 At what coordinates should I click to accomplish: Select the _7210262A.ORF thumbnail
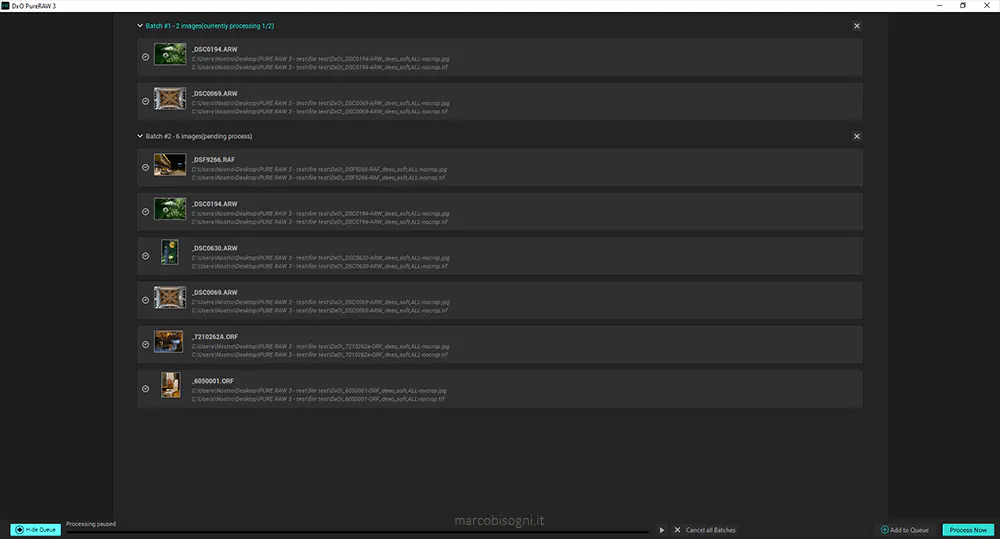click(x=168, y=341)
